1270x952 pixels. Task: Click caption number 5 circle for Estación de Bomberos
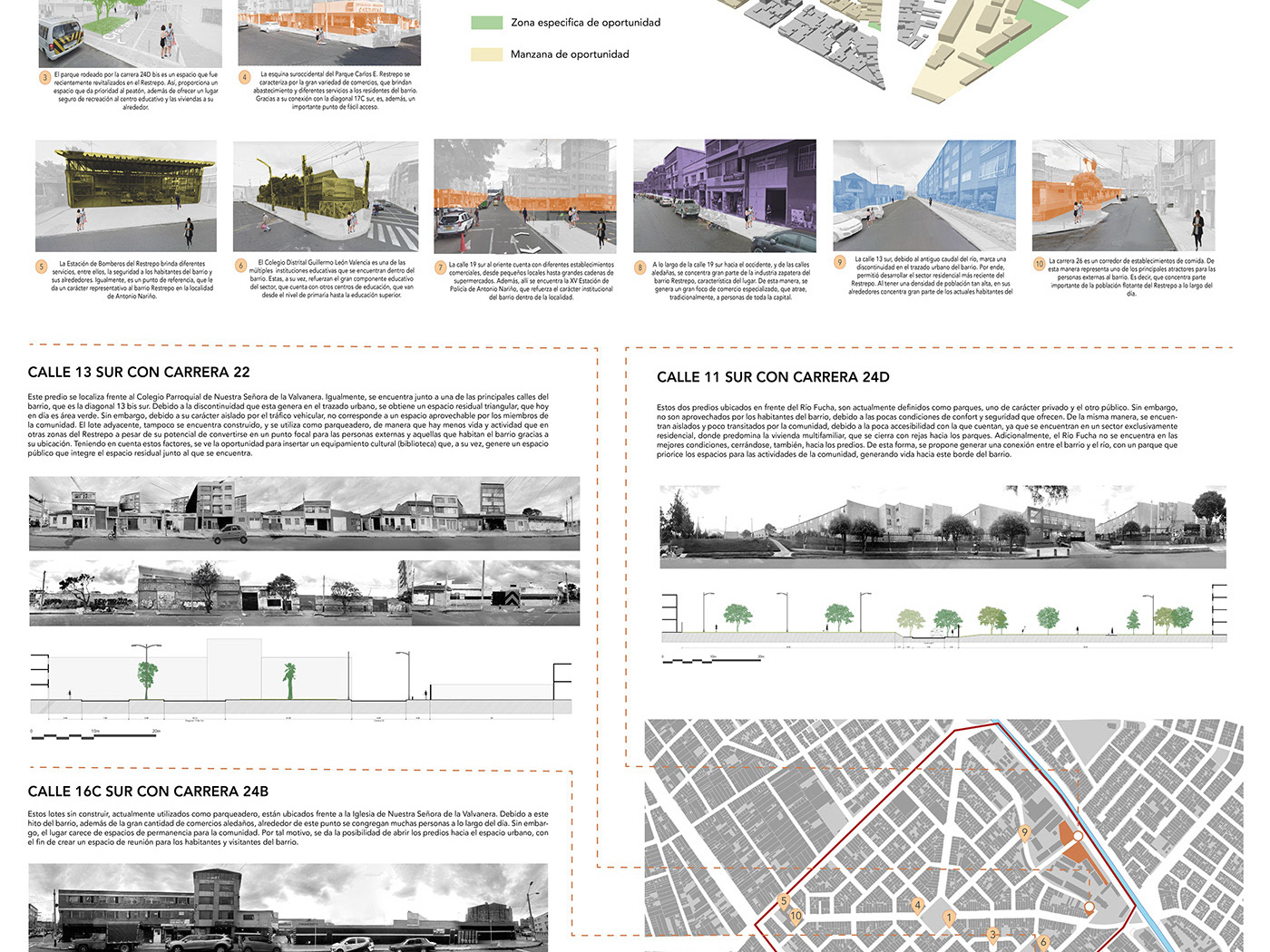coord(41,267)
